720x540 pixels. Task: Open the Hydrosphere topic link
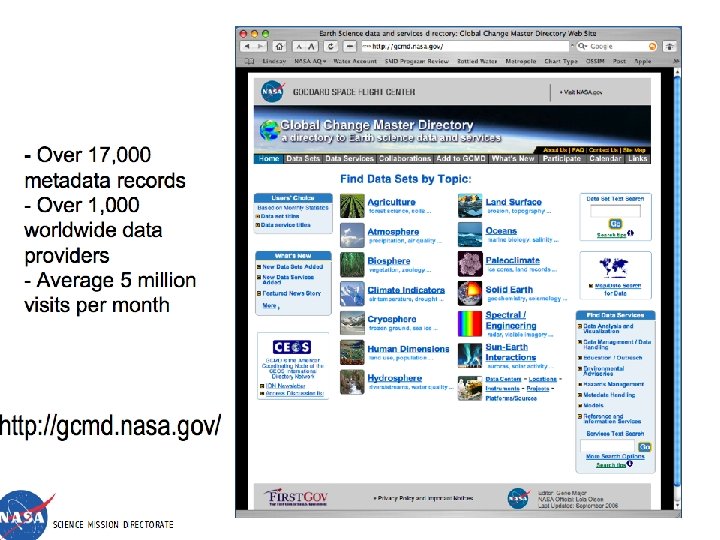[394, 378]
